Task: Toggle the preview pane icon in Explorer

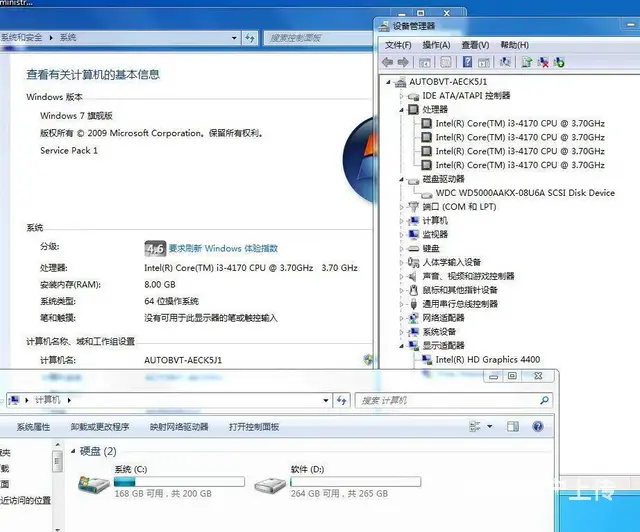Action: 513,427
